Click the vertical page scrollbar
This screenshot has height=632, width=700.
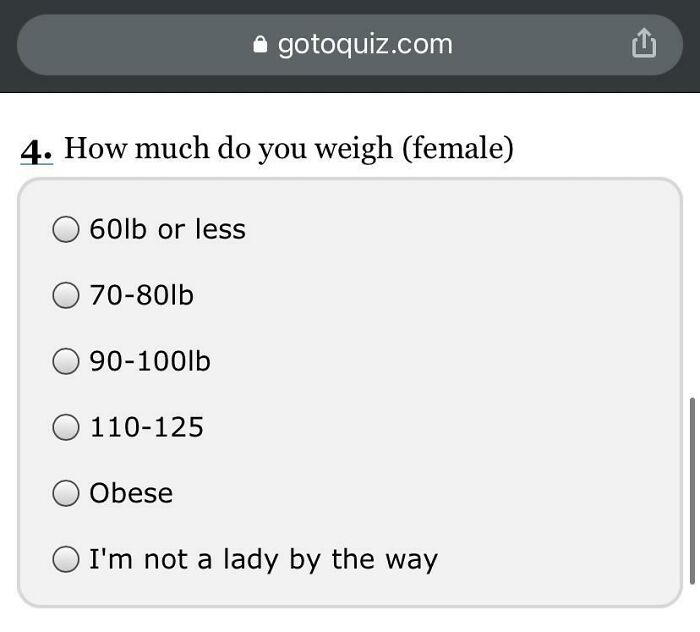click(x=692, y=490)
